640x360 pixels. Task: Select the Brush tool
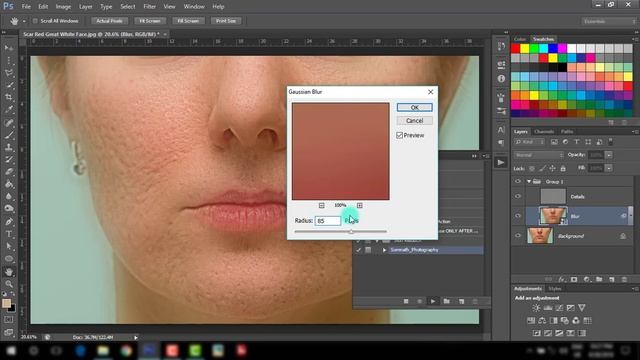tap(9, 135)
